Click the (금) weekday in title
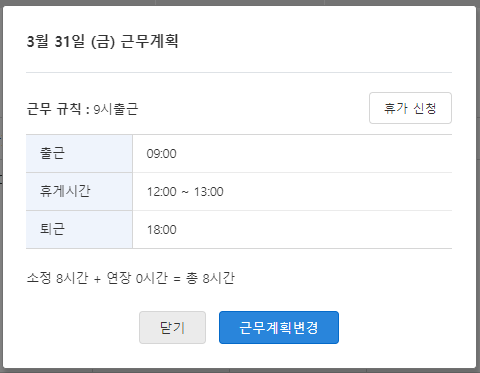 point(103,42)
